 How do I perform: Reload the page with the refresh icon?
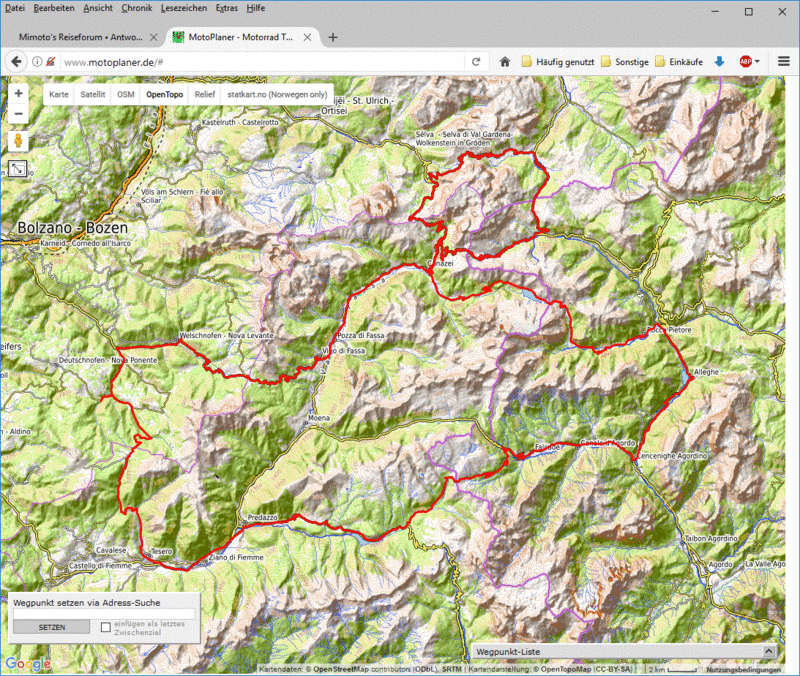[477, 60]
